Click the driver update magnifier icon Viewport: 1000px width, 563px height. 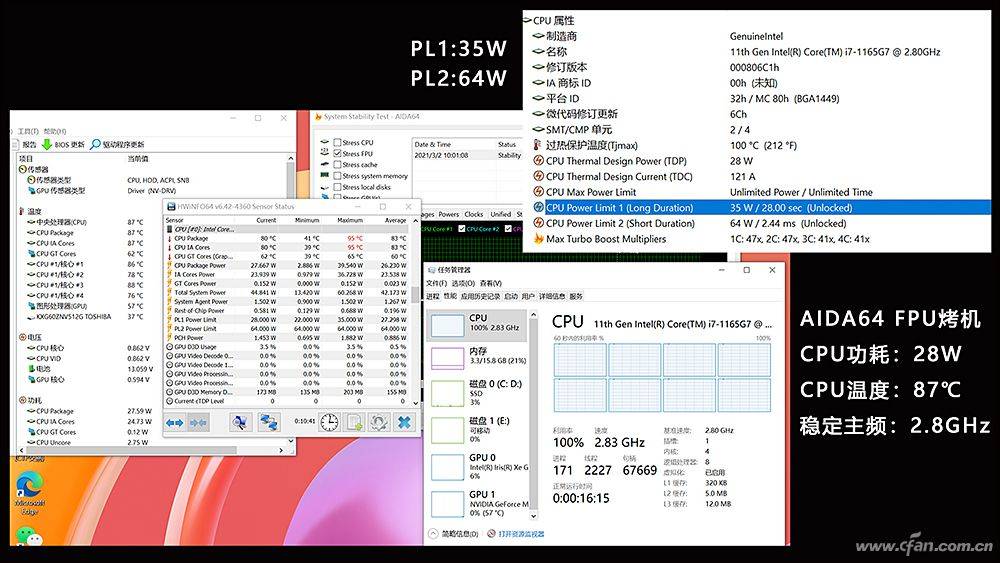point(96,144)
